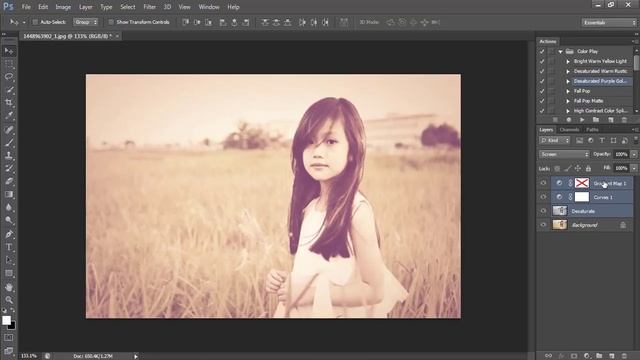The height and width of the screenshot is (360, 640).
Task: Hide the Background layer
Action: (543, 225)
